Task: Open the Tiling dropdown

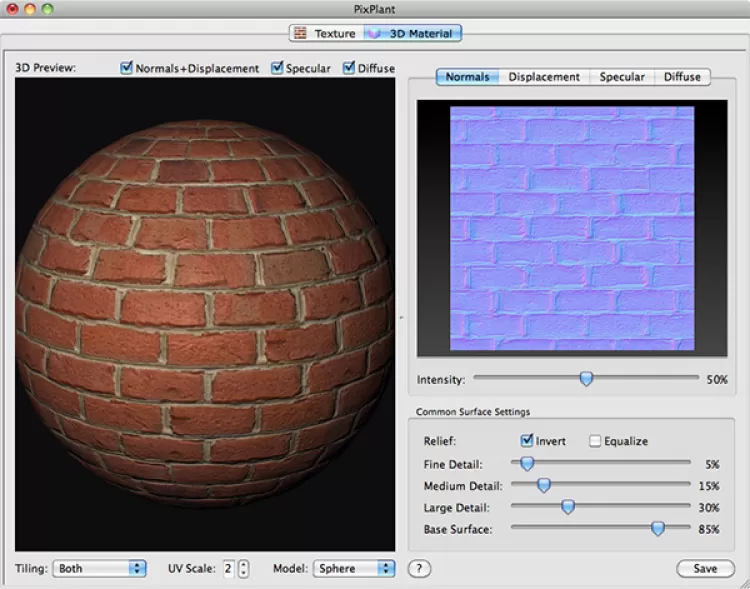Action: point(99,568)
